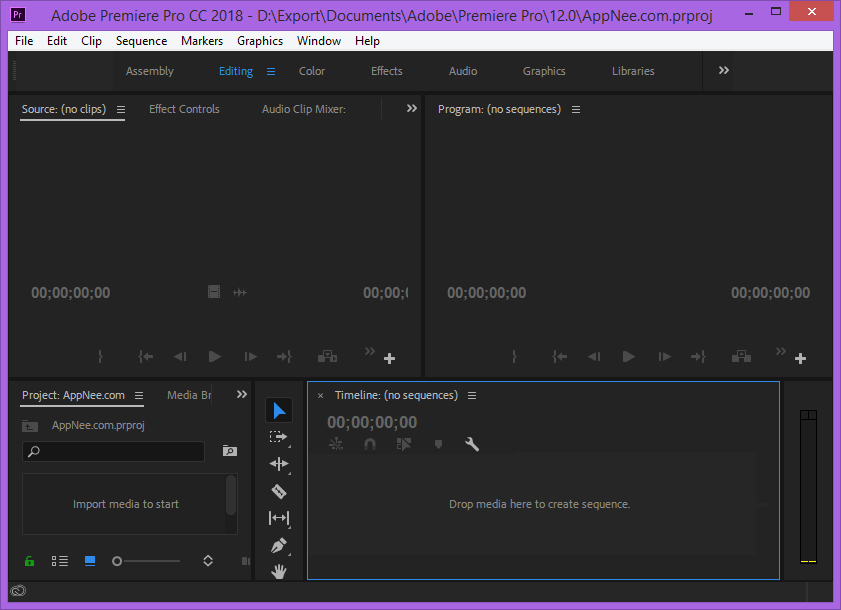The width and height of the screenshot is (841, 610).
Task: Switch Project panel to list view
Action: click(60, 561)
